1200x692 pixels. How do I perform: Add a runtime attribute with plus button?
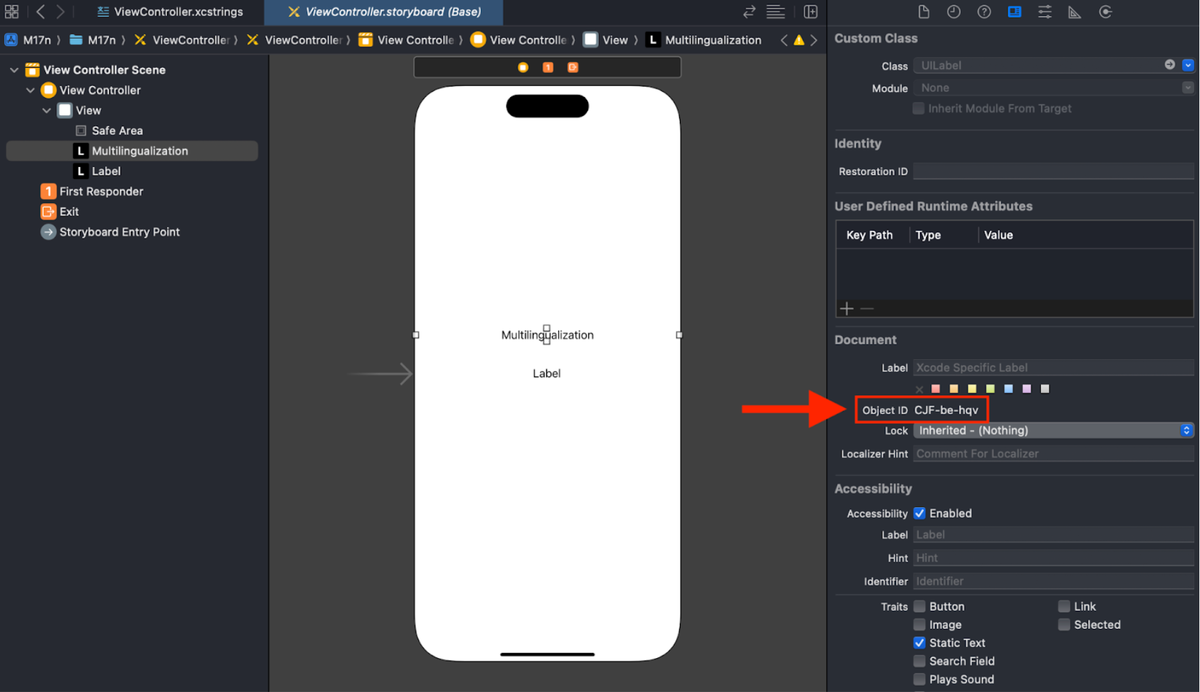[x=847, y=309]
